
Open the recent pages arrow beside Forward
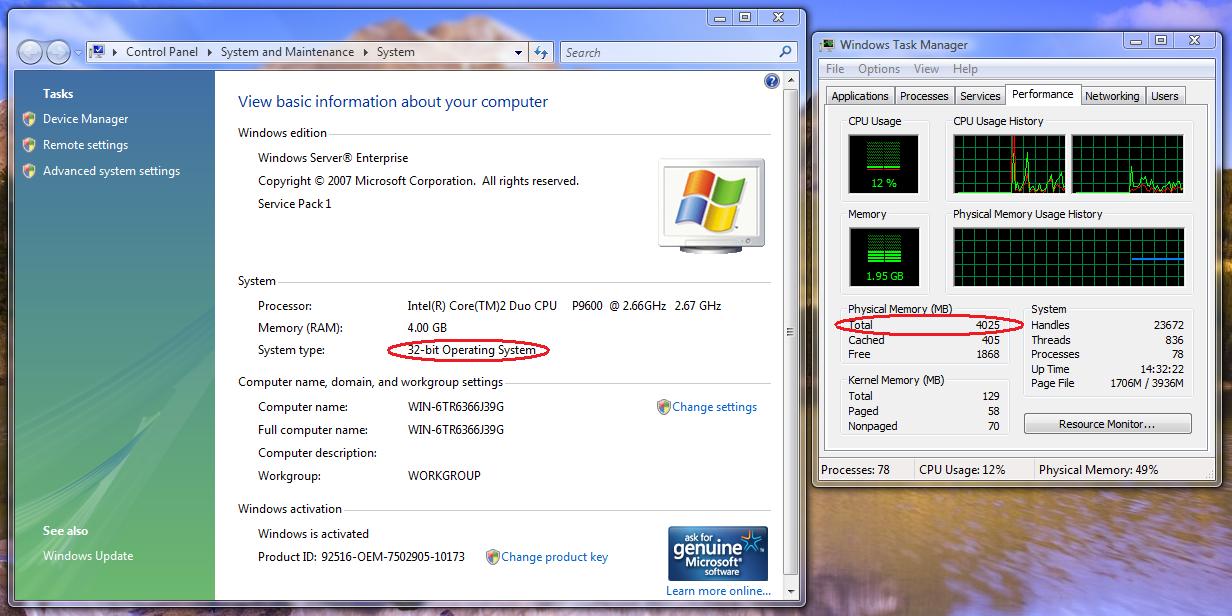(78, 53)
